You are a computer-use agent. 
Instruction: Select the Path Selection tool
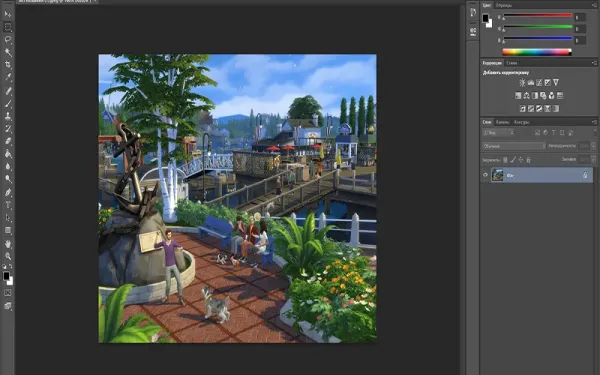[x=8, y=218]
